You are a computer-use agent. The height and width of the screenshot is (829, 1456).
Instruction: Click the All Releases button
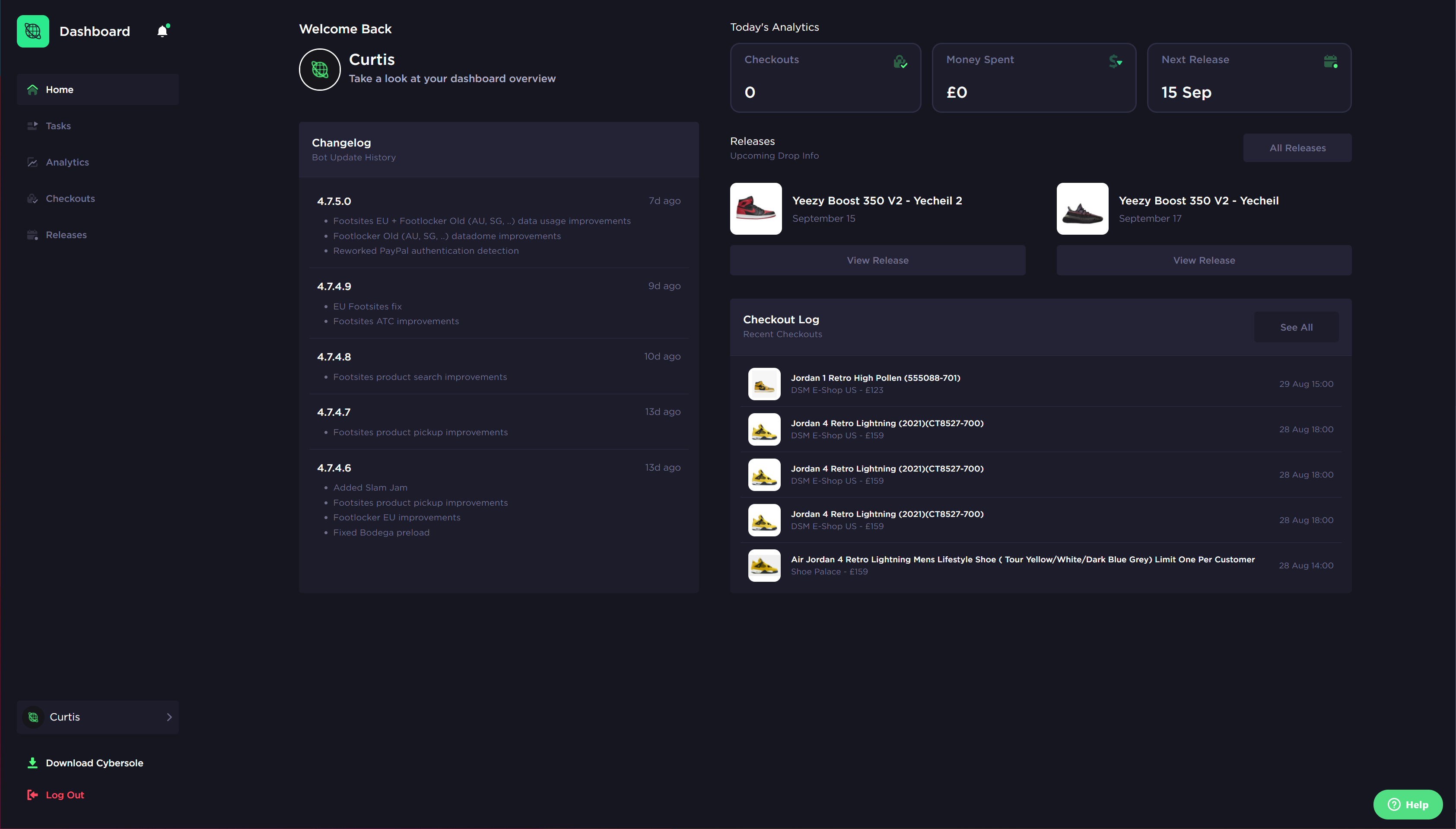coord(1297,148)
